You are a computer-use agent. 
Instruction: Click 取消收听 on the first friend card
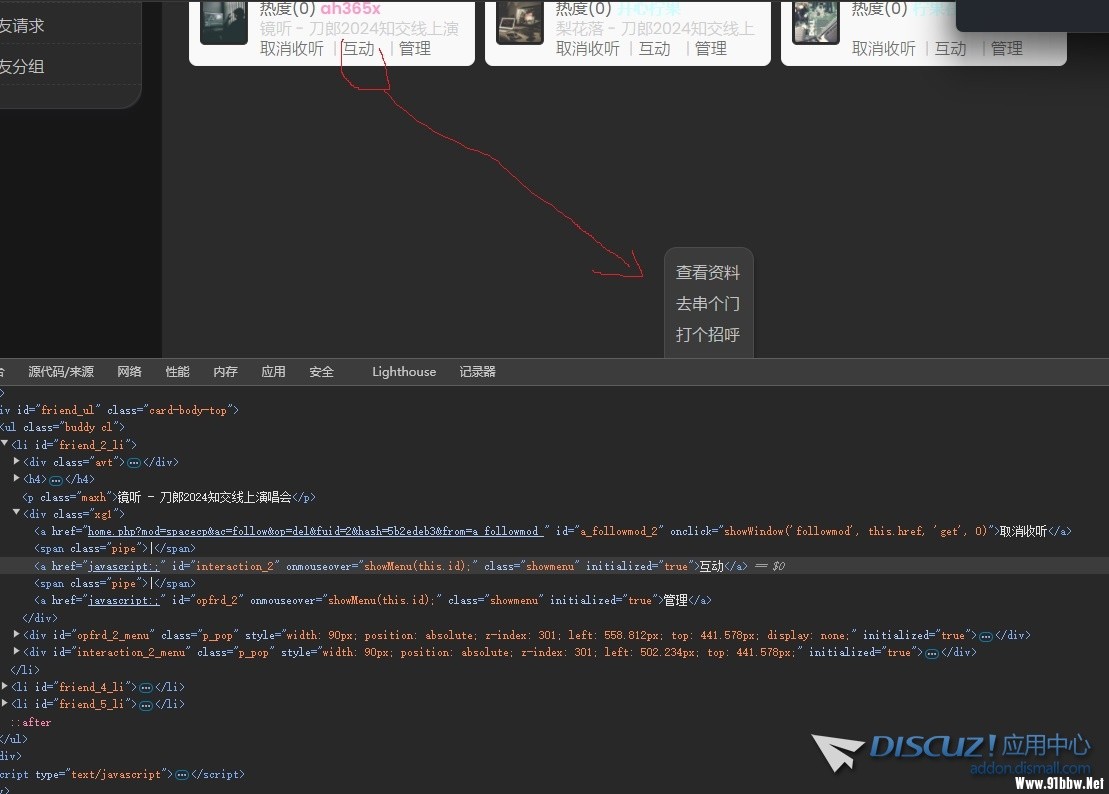[x=292, y=48]
